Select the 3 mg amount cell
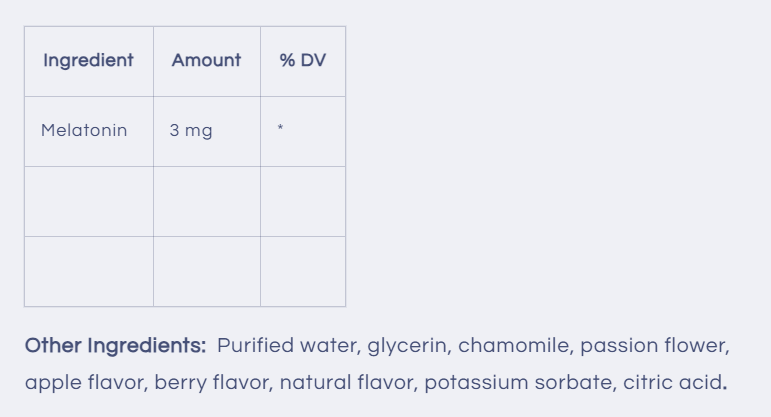This screenshot has width=771, height=417. pos(191,131)
